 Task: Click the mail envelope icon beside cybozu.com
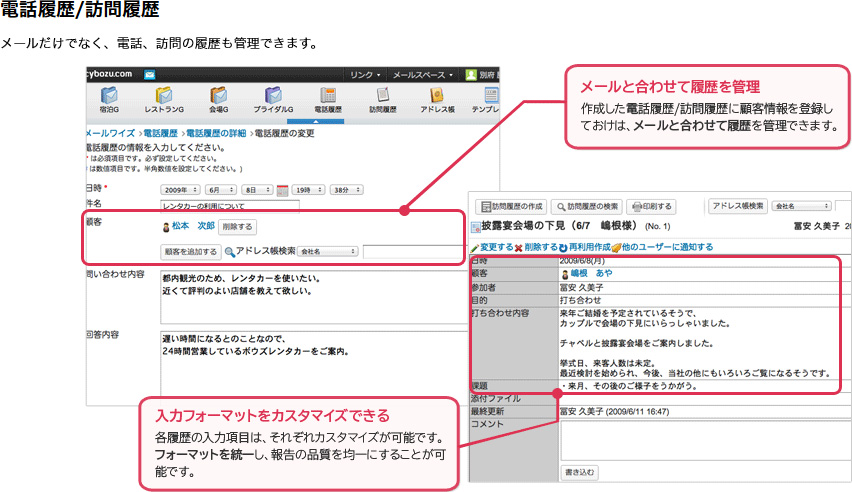click(149, 74)
